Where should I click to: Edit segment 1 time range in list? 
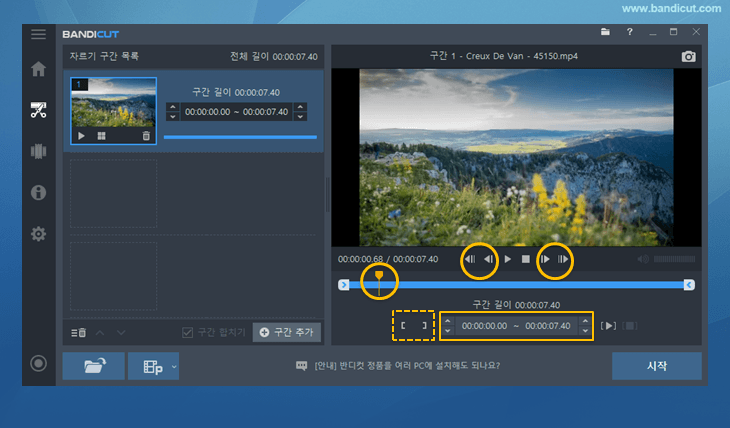237,112
